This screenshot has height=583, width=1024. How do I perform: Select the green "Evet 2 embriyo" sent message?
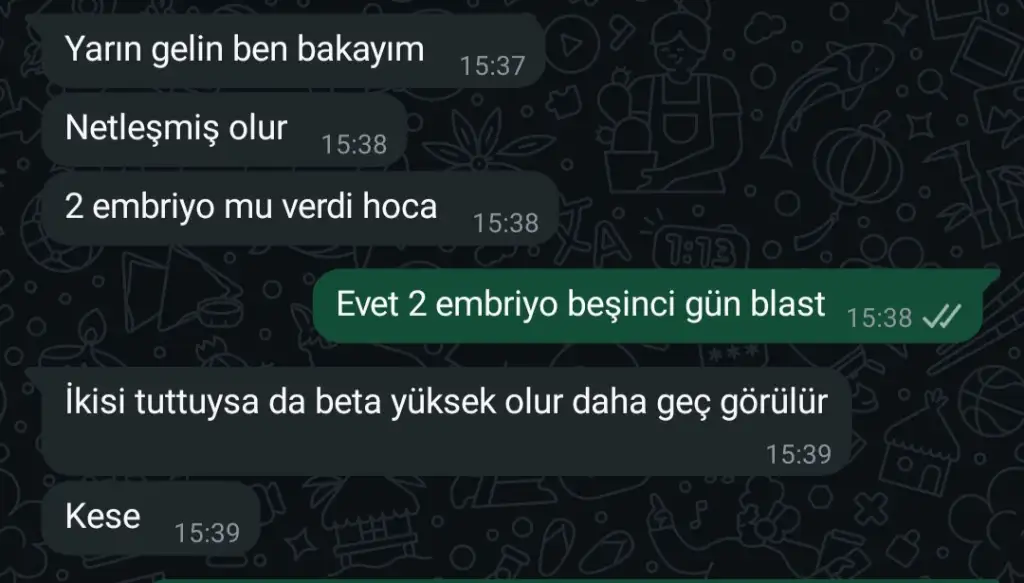click(656, 306)
